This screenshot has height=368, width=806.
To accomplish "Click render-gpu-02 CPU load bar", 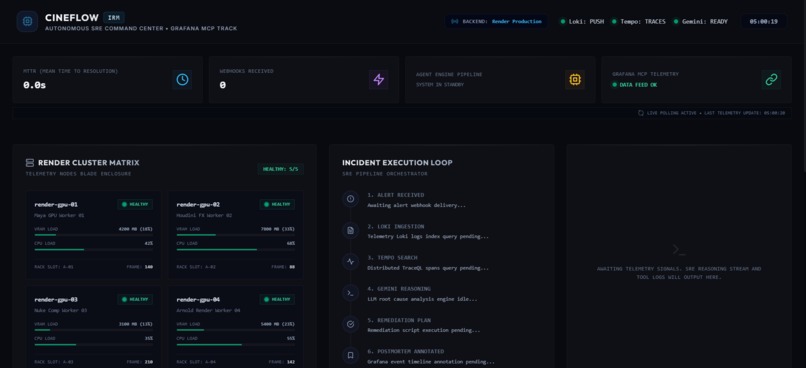I will 235,250.
